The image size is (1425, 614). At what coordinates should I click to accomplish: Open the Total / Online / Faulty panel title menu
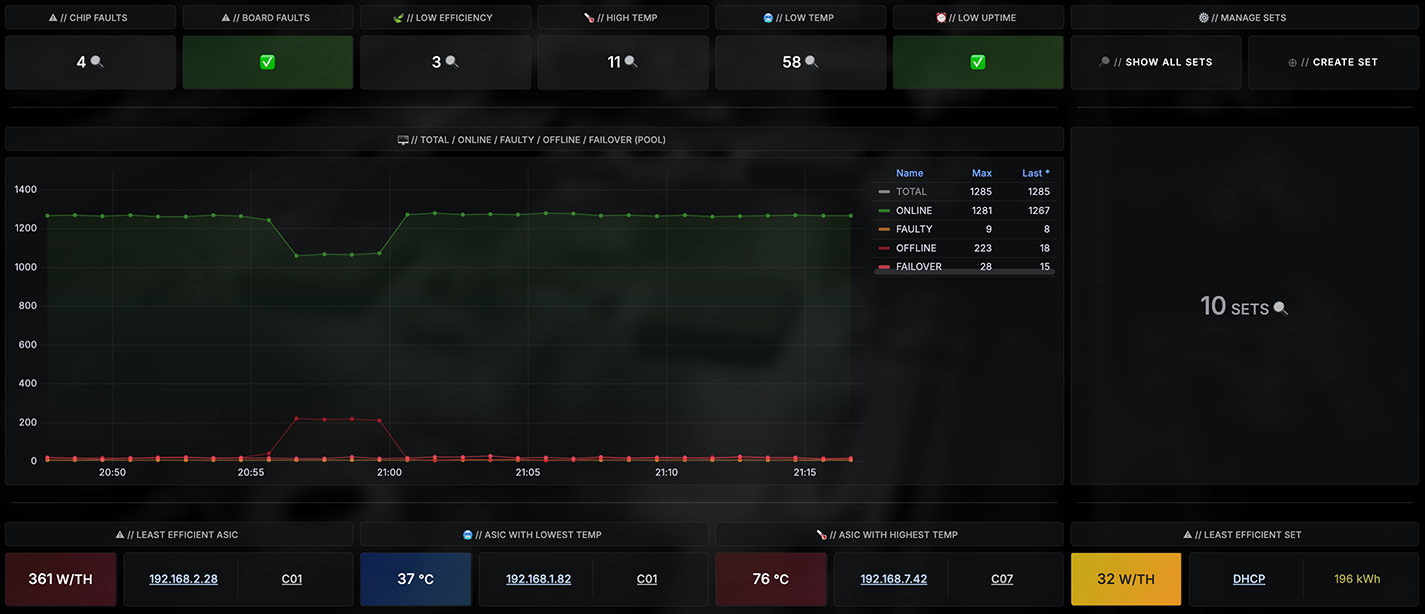532,140
